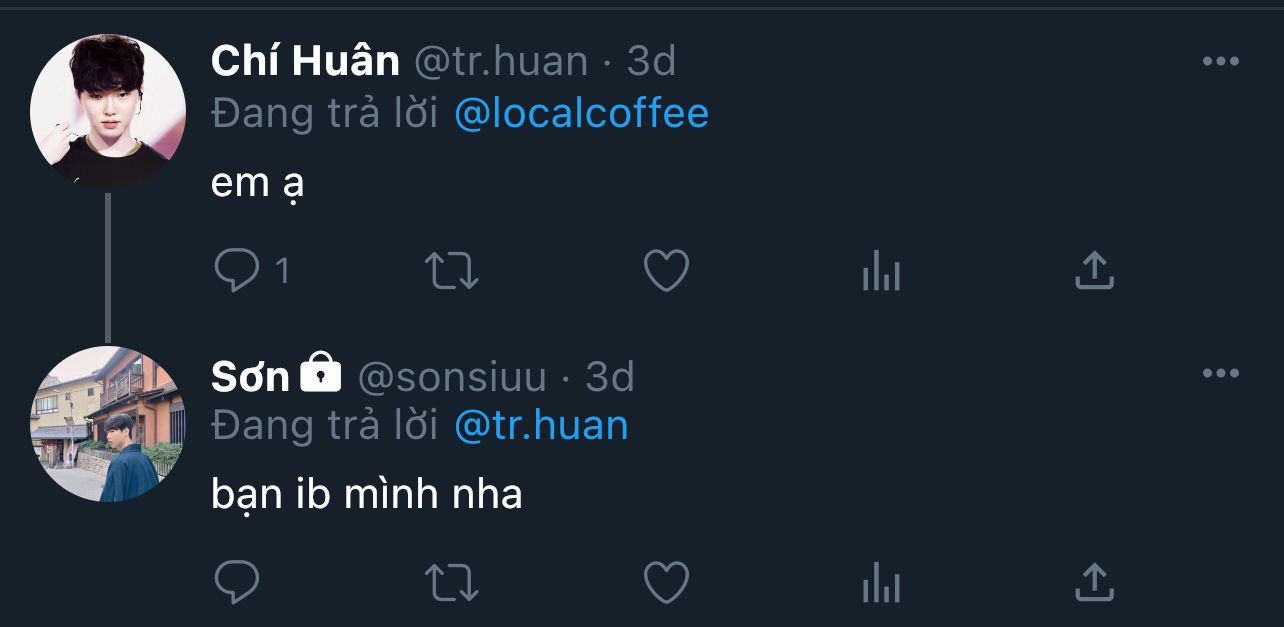Screen dimensions: 1284x627
Task: Reply to Sơn's tweet
Action: (x=237, y=581)
